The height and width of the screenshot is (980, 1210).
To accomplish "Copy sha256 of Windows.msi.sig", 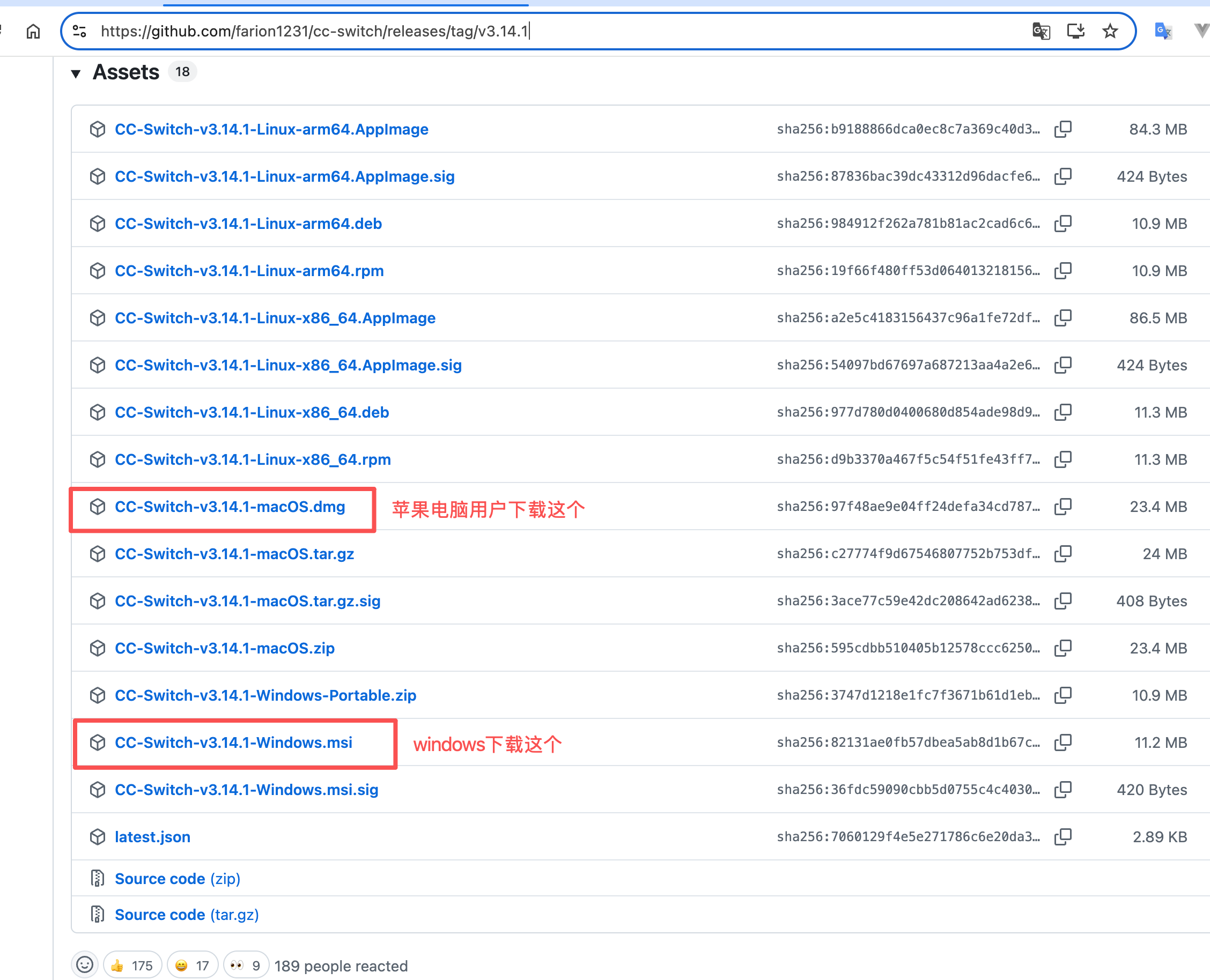I will coord(1063,790).
